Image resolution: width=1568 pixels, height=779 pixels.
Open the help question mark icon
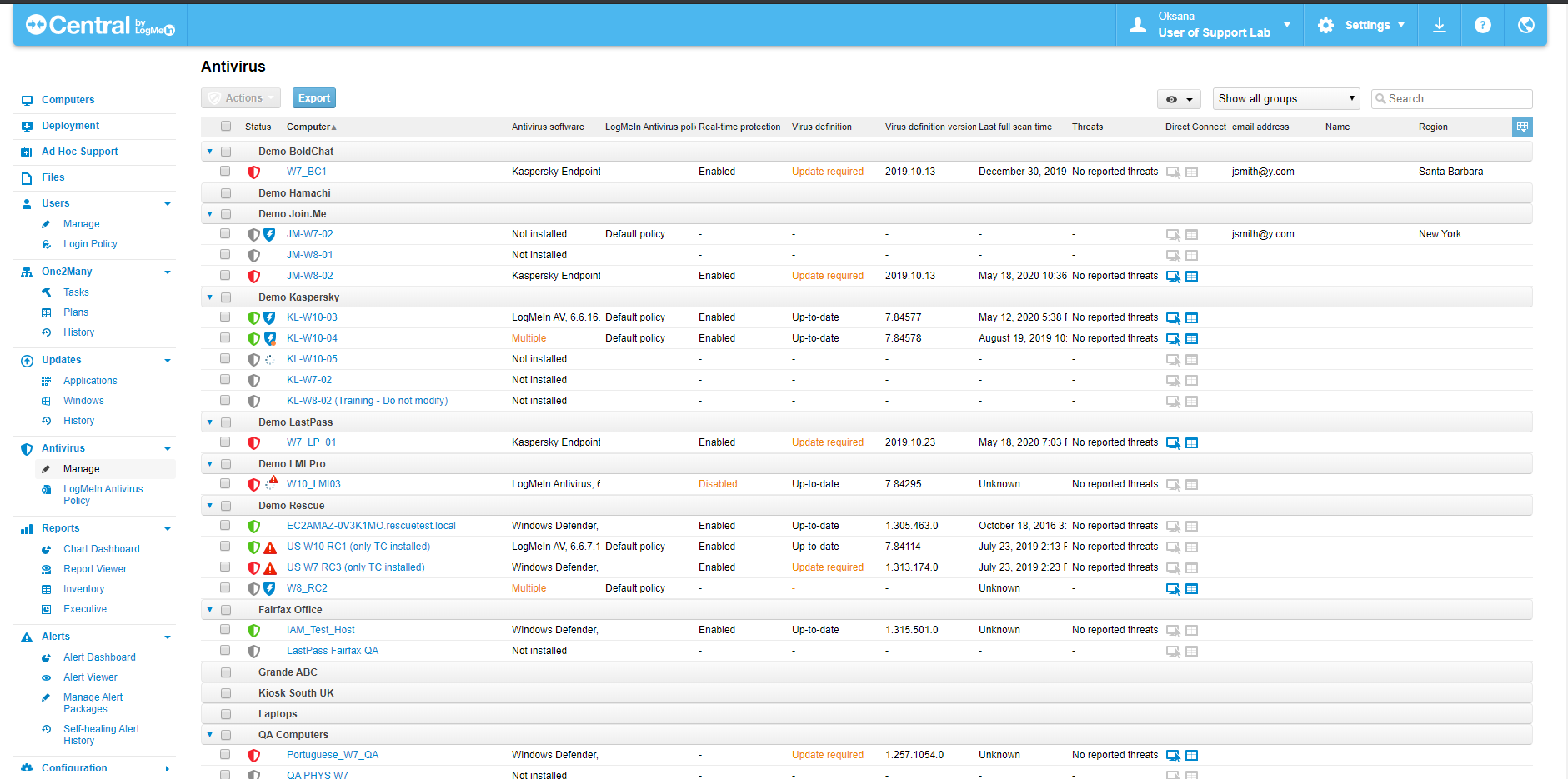tap(1482, 25)
